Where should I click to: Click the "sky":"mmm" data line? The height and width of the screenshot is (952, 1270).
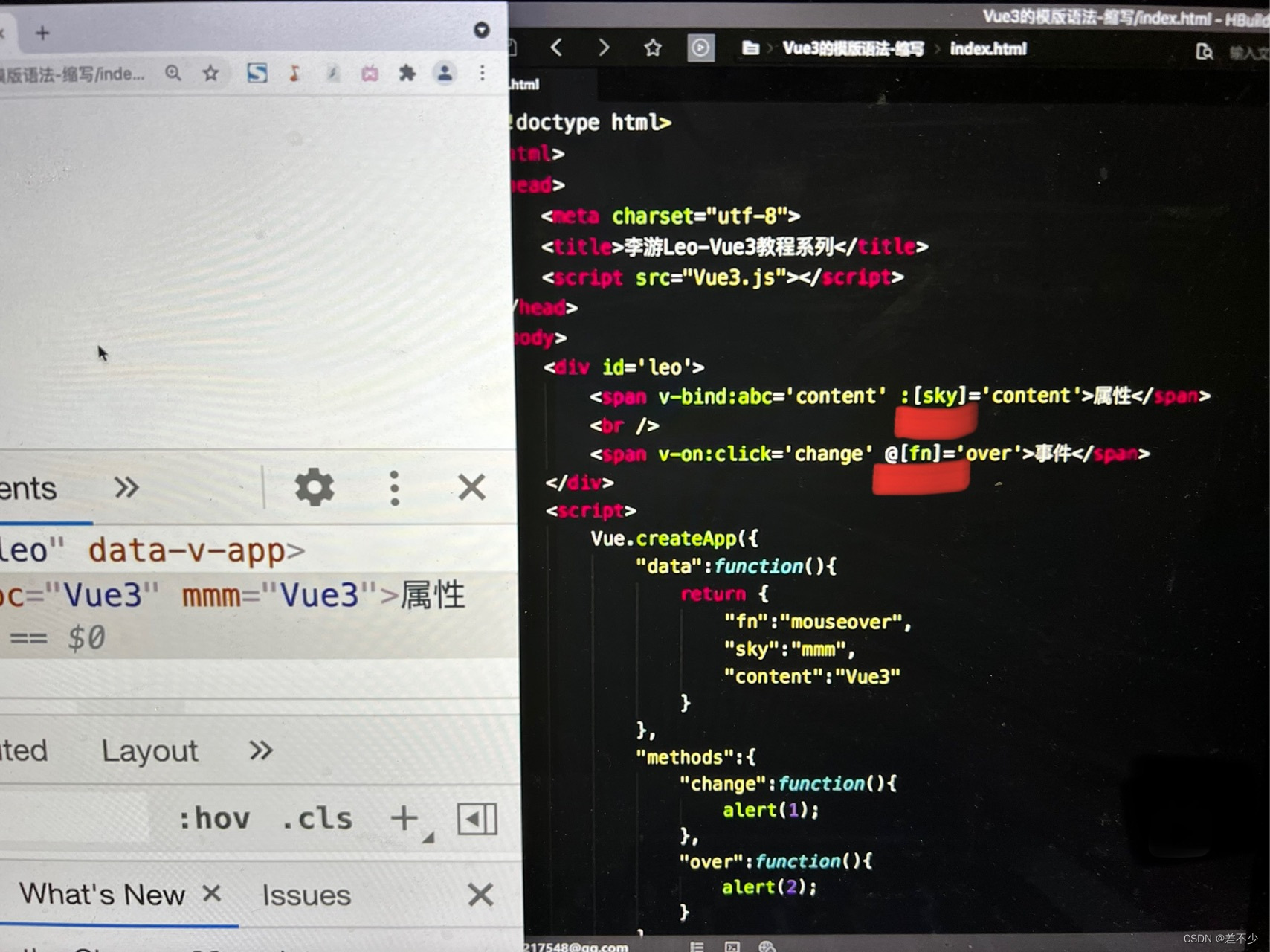(x=790, y=649)
